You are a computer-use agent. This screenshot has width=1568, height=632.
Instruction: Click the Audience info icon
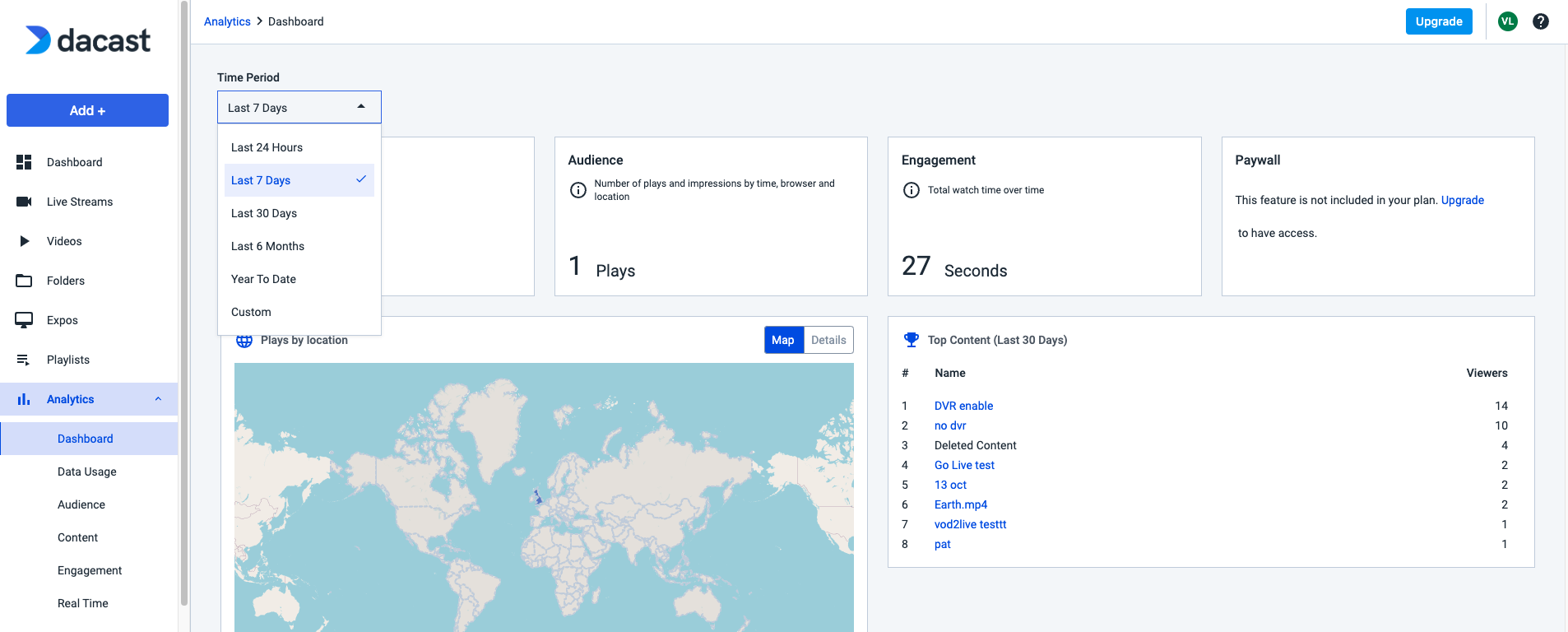point(578,190)
